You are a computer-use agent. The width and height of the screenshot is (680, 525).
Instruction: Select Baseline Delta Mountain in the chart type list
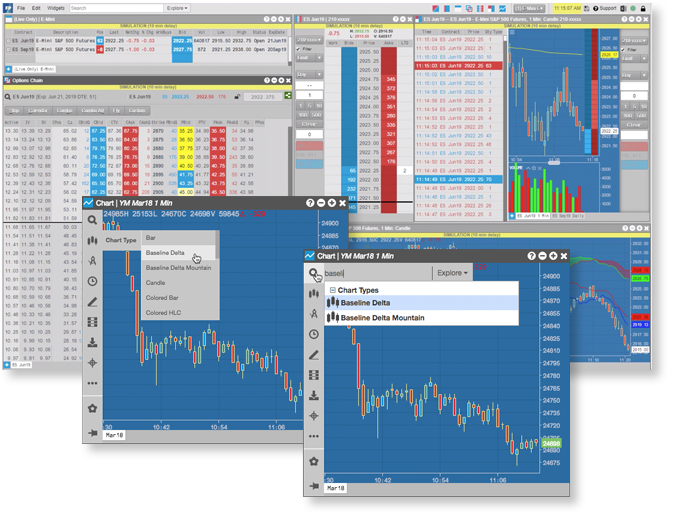pos(178,268)
